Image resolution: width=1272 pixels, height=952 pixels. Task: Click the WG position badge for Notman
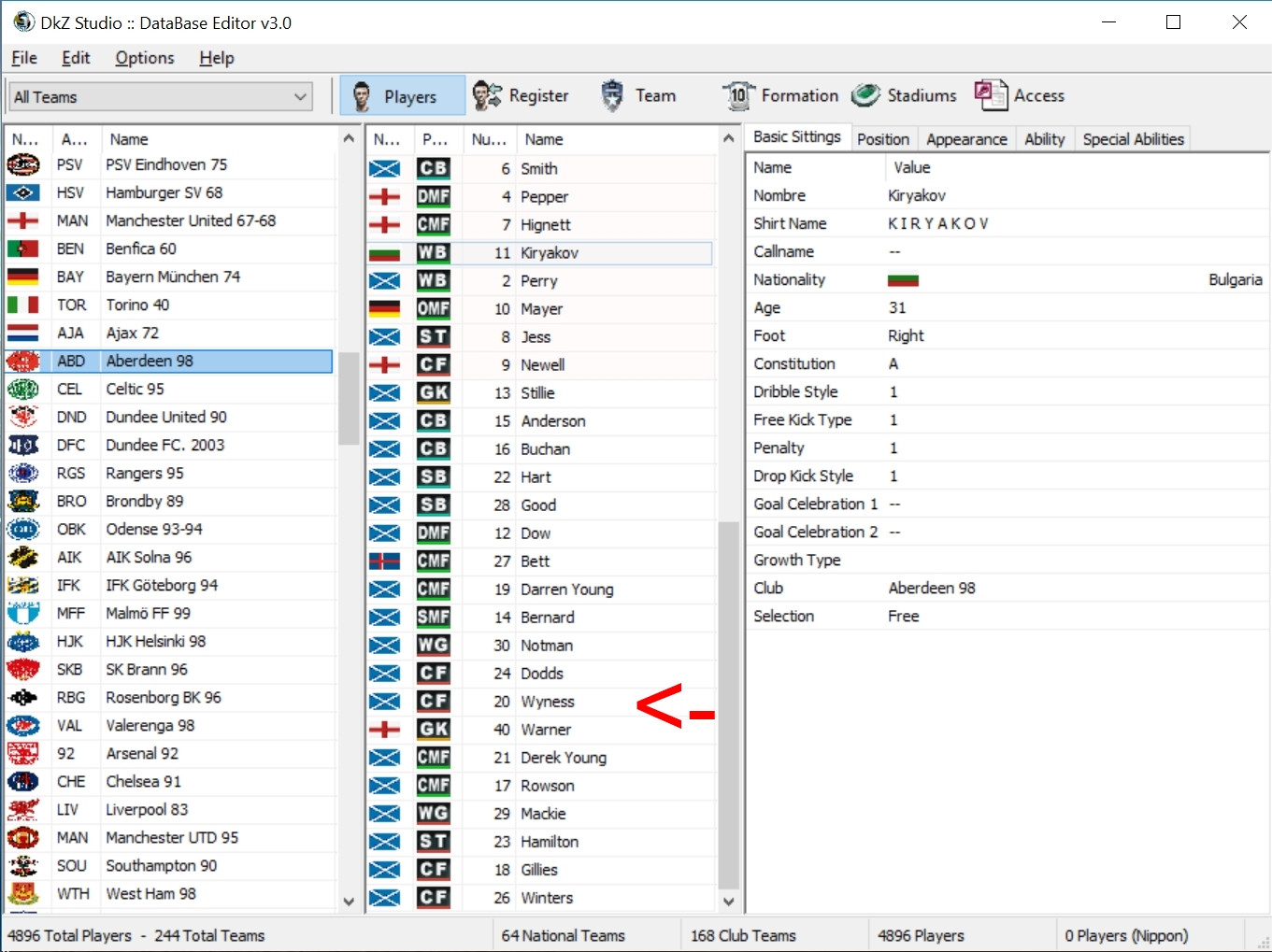[434, 646]
